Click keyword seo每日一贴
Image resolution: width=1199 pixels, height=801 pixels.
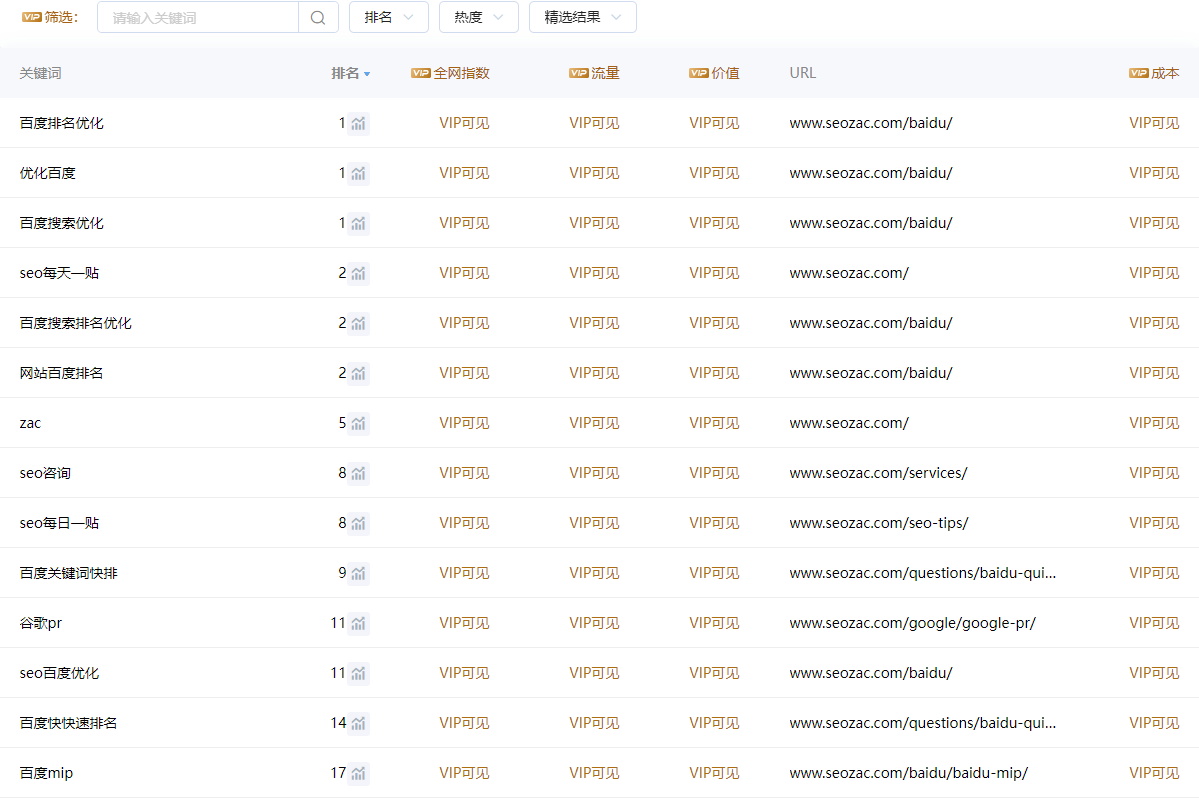point(59,524)
